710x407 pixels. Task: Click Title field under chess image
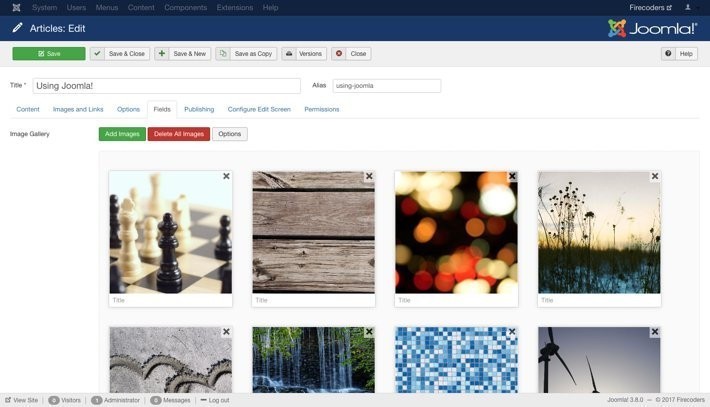(171, 300)
